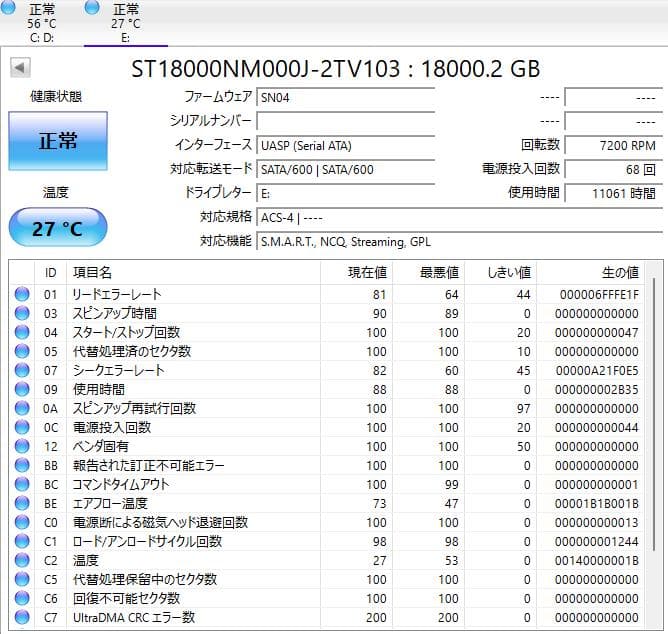
Task: Click the ベンダ固有 attribute name
Action: pyautogui.click(x=101, y=446)
